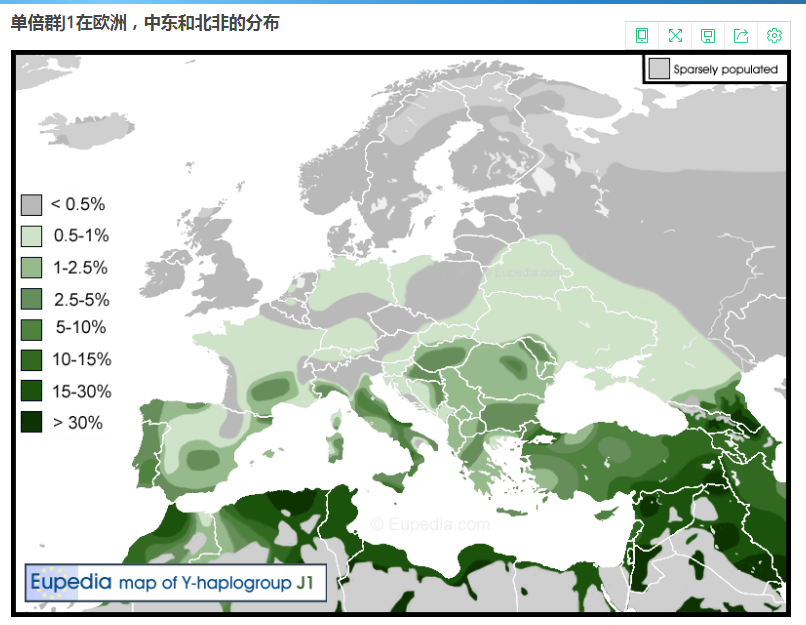Share the image with arrow icon
Screen dimensions: 806x625
pyautogui.click(x=741, y=35)
